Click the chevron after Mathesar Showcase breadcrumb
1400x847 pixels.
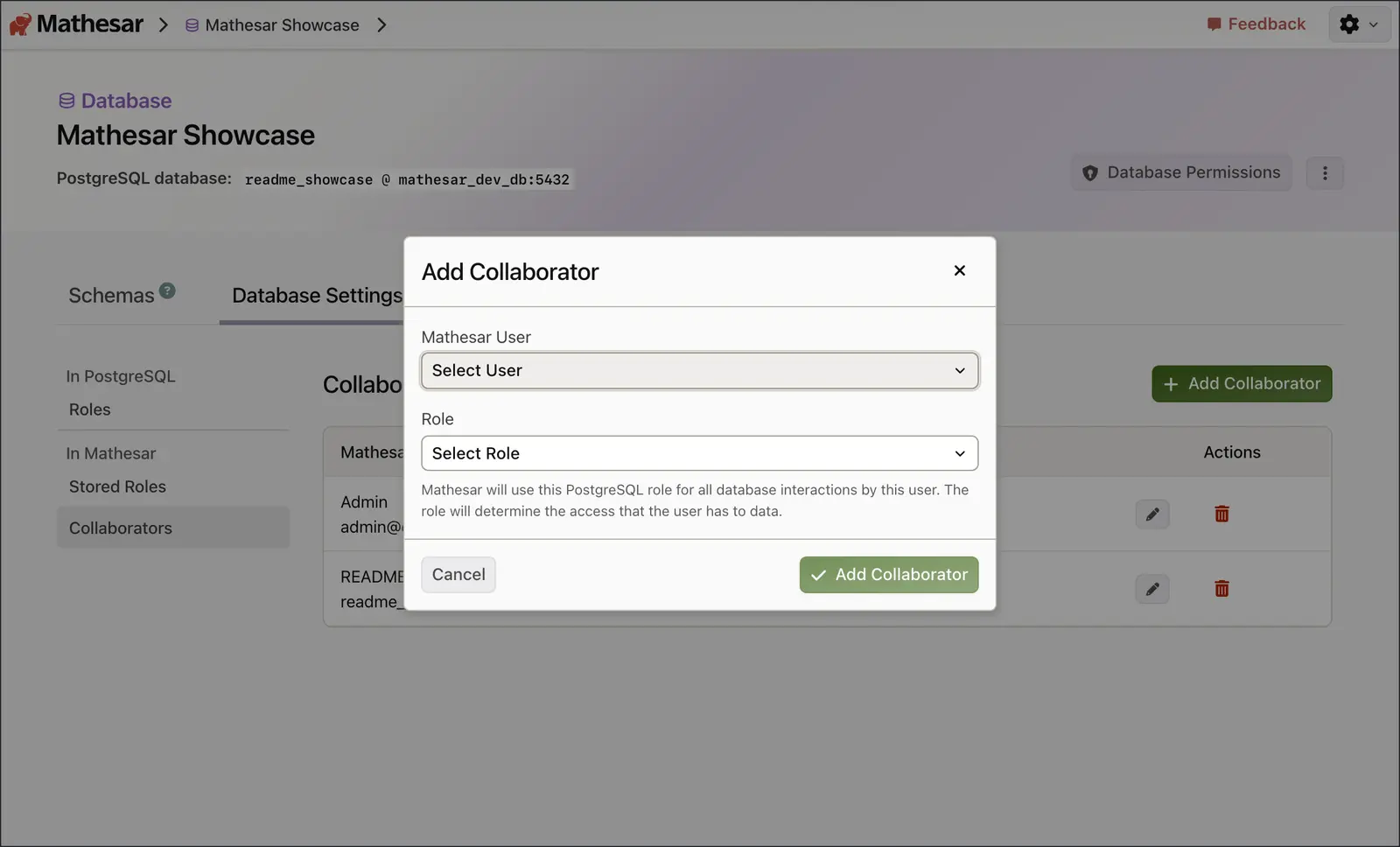pos(381,25)
